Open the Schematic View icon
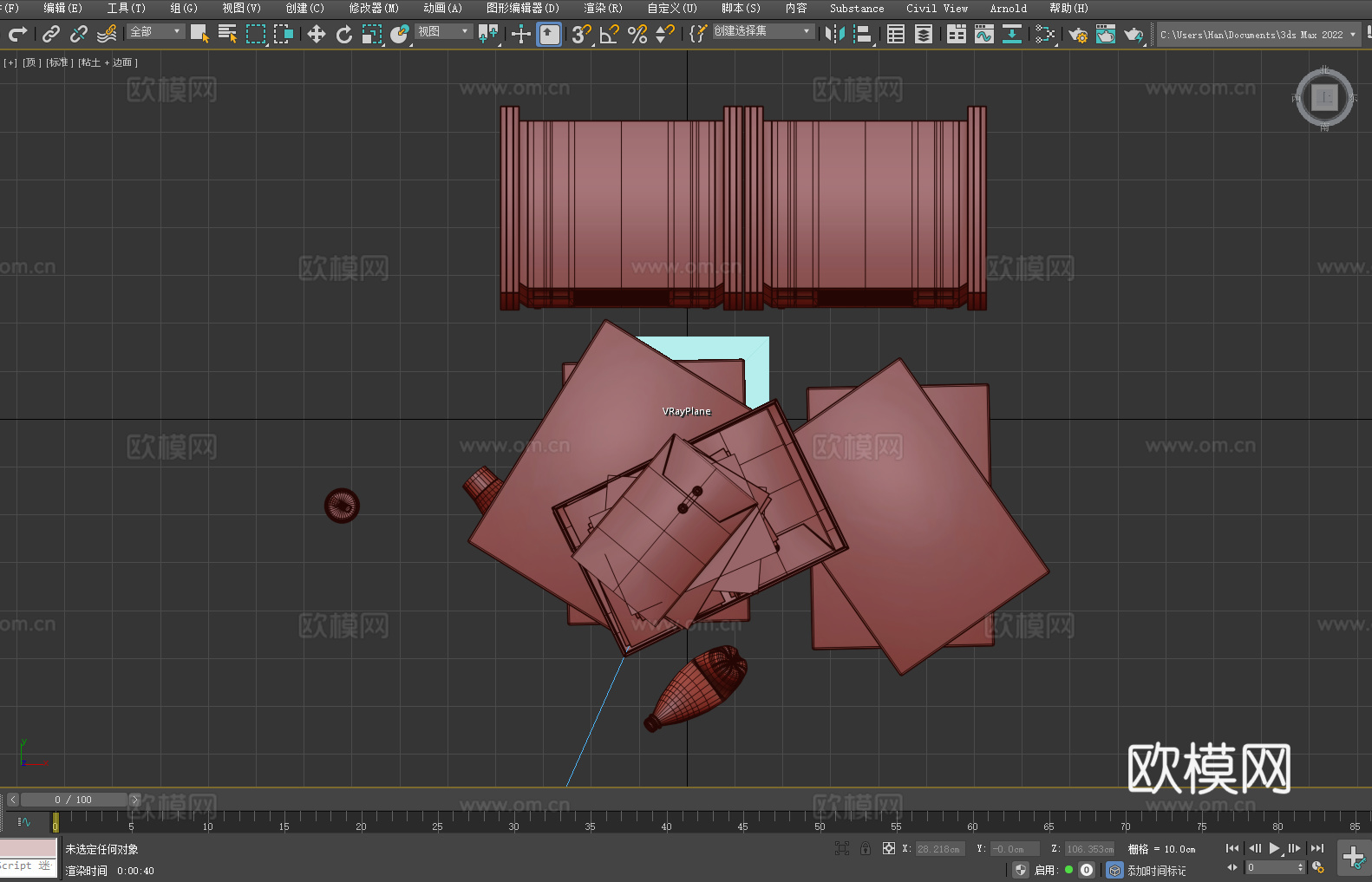Screen dimensions: 1372x882 click(x=1045, y=34)
